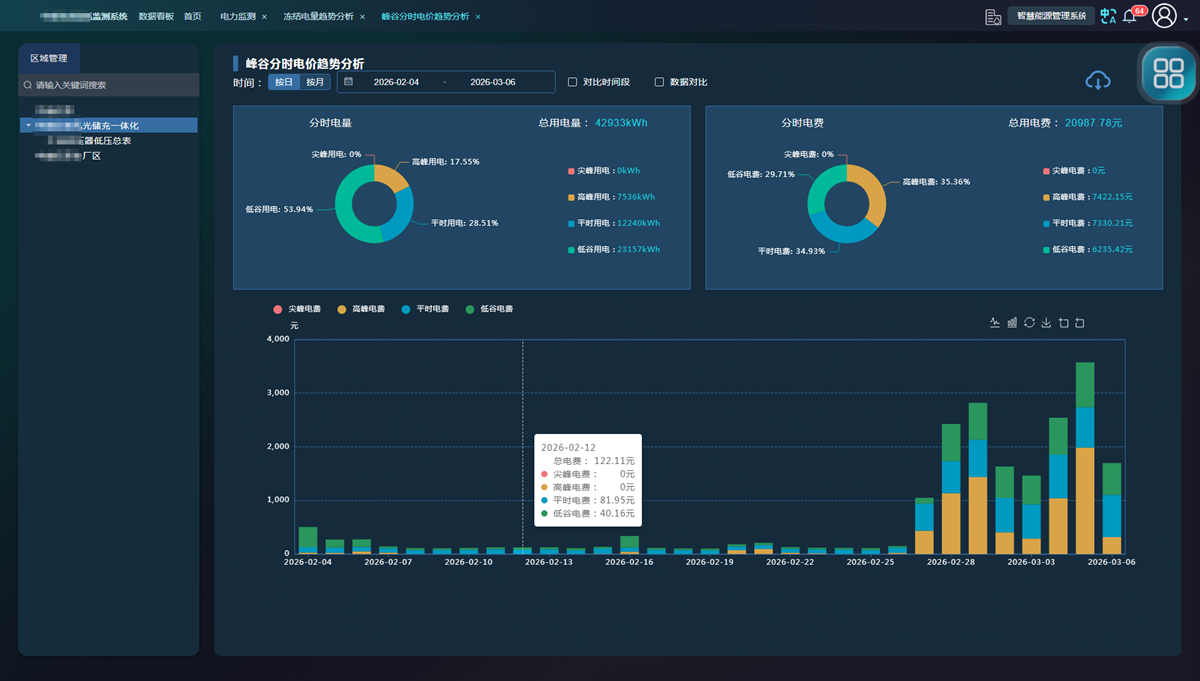1200x681 pixels.
Task: Enable the 数据对比 checkbox
Action: 659,82
